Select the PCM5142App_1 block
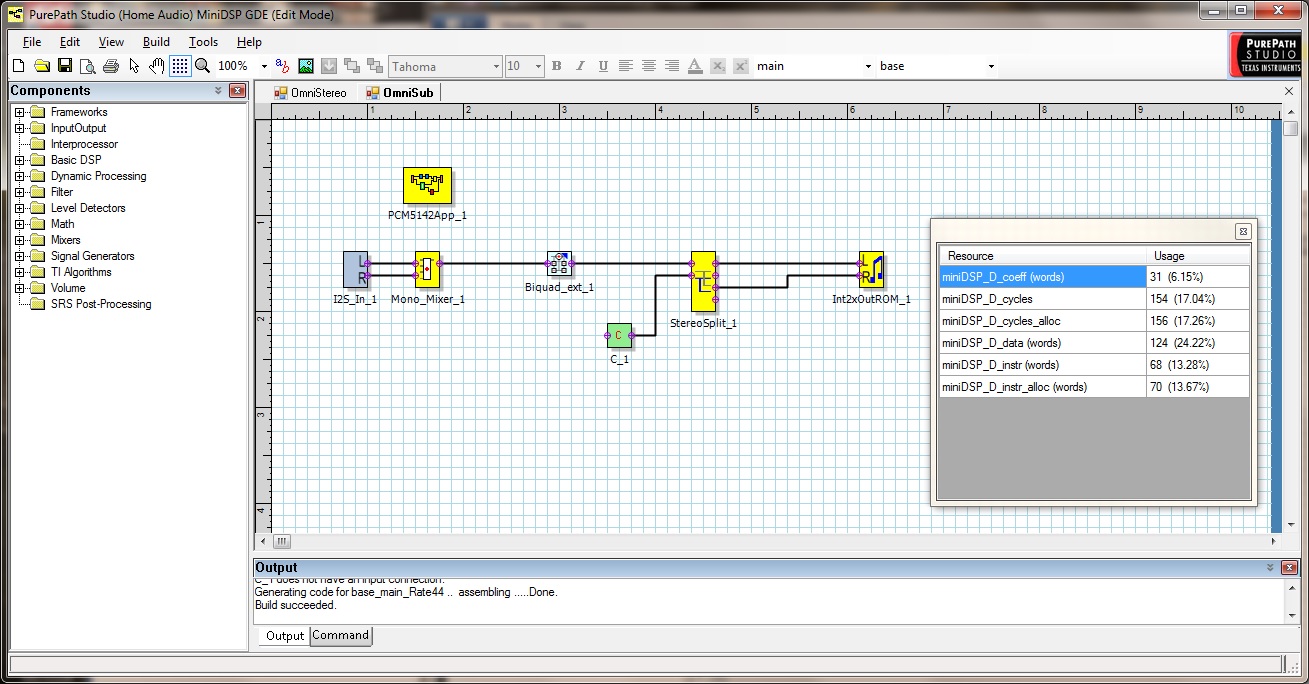 coord(427,185)
